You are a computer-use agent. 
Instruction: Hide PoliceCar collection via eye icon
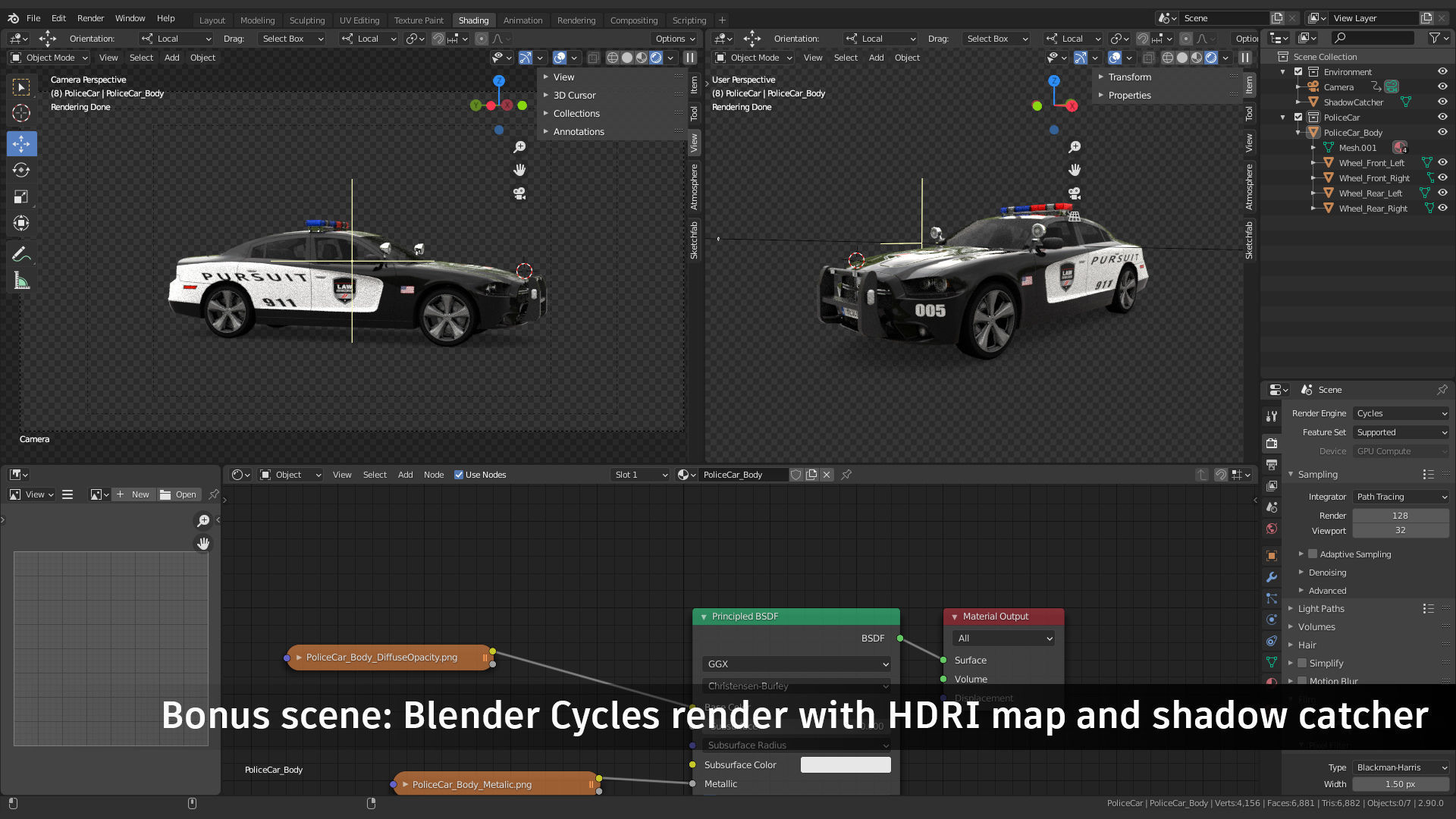[x=1442, y=117]
